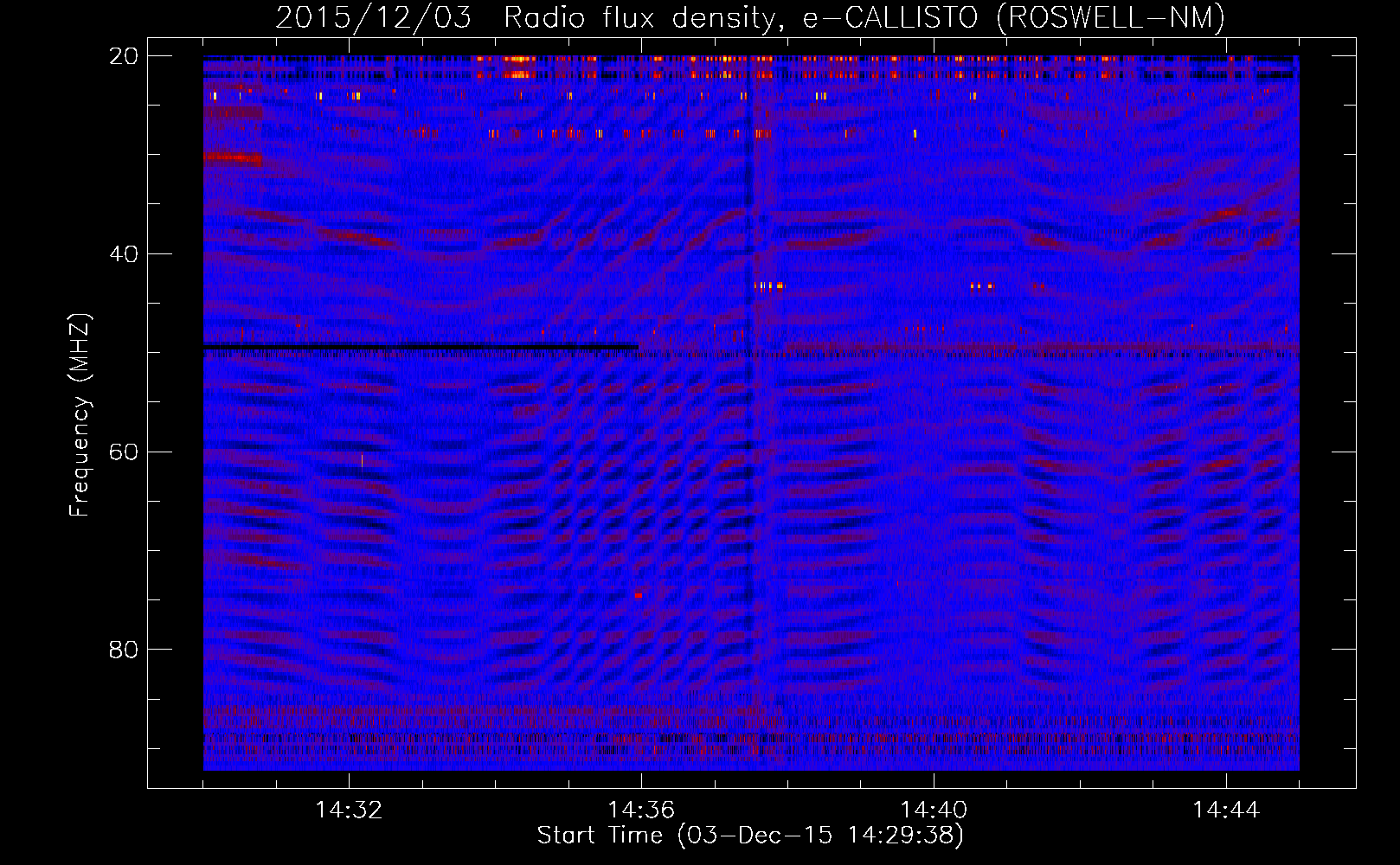Click the 14:36 time tick label
This screenshot has height=865, width=1400.
641,811
